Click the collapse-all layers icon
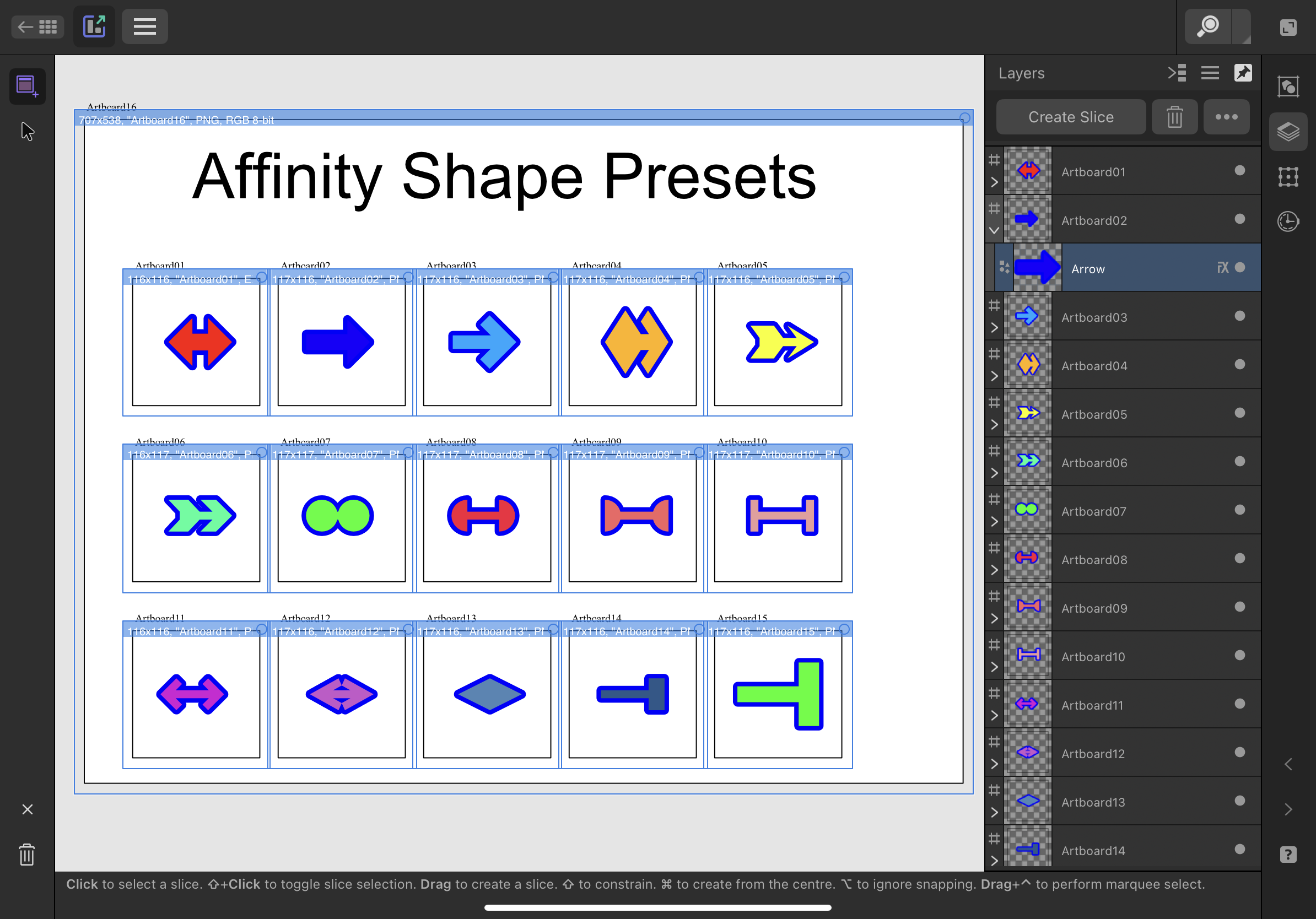 point(1177,73)
